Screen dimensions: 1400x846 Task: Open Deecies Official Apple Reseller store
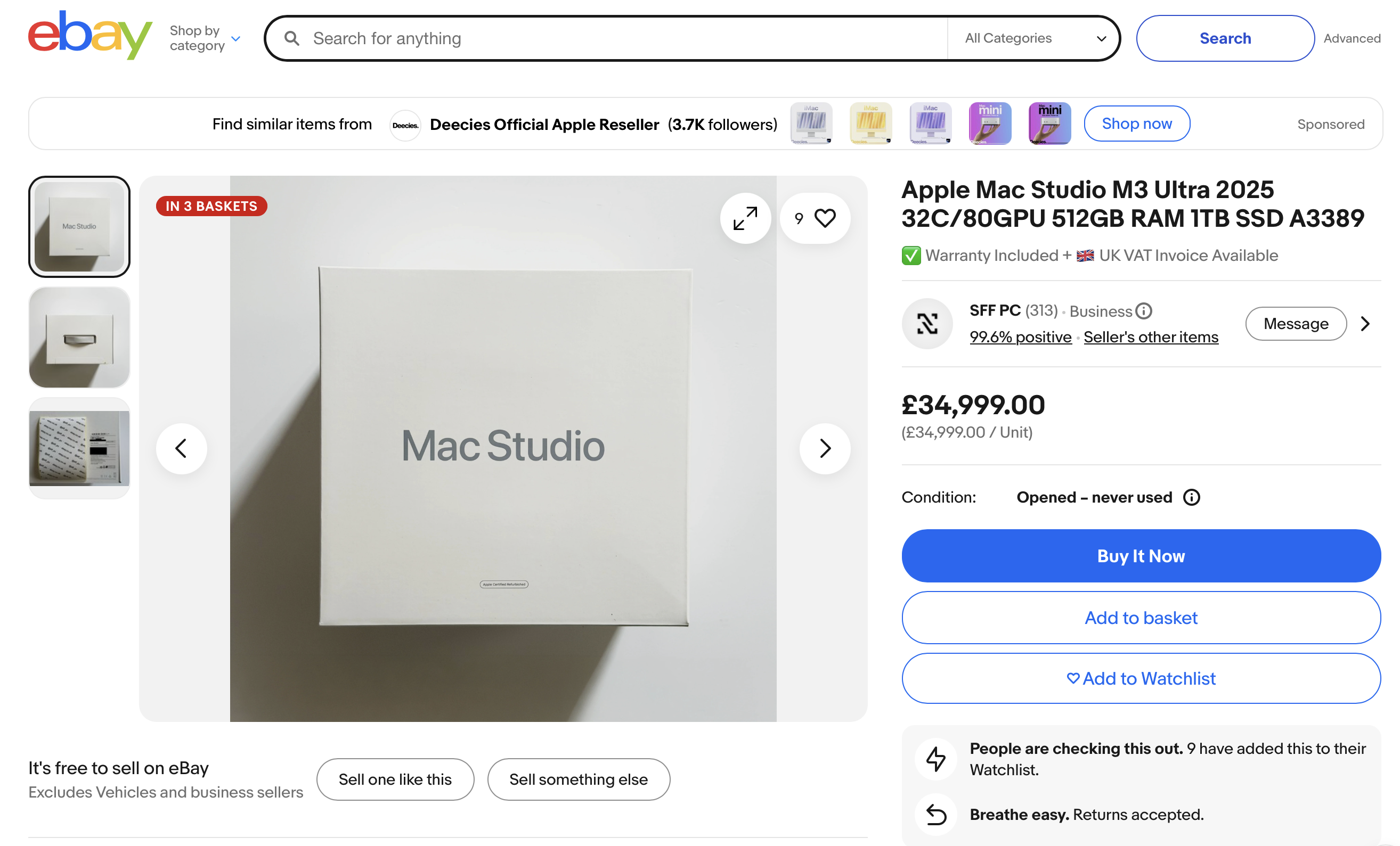click(x=544, y=125)
